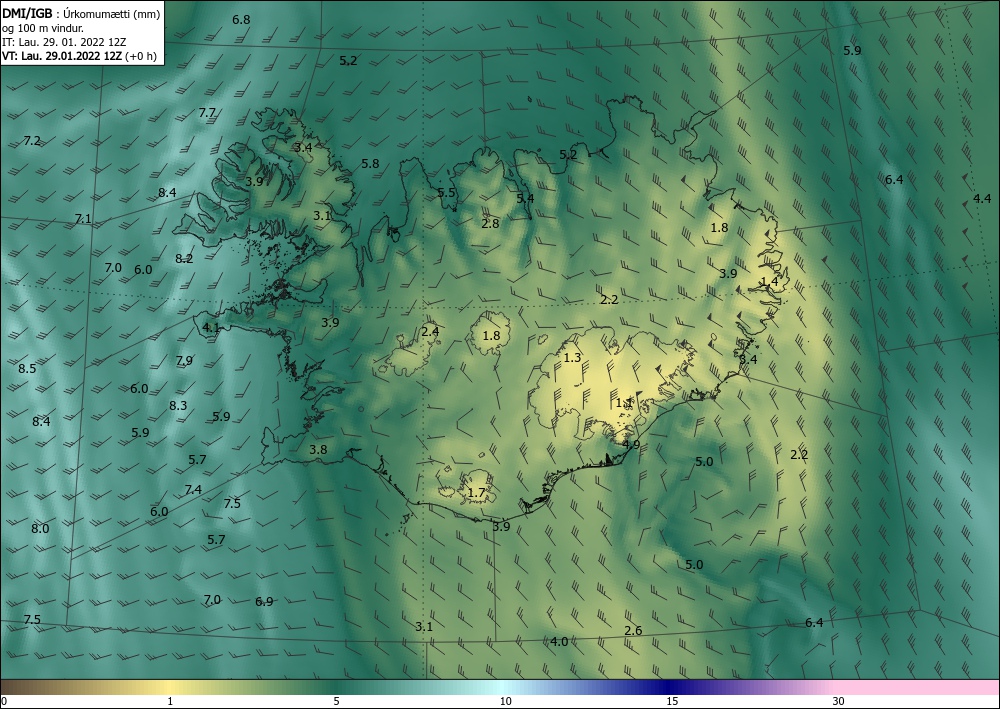Select the 'VT: Lau. 29.01.2022 12Z (+0 h)' line
The height and width of the screenshot is (709, 1000).
tap(79, 56)
